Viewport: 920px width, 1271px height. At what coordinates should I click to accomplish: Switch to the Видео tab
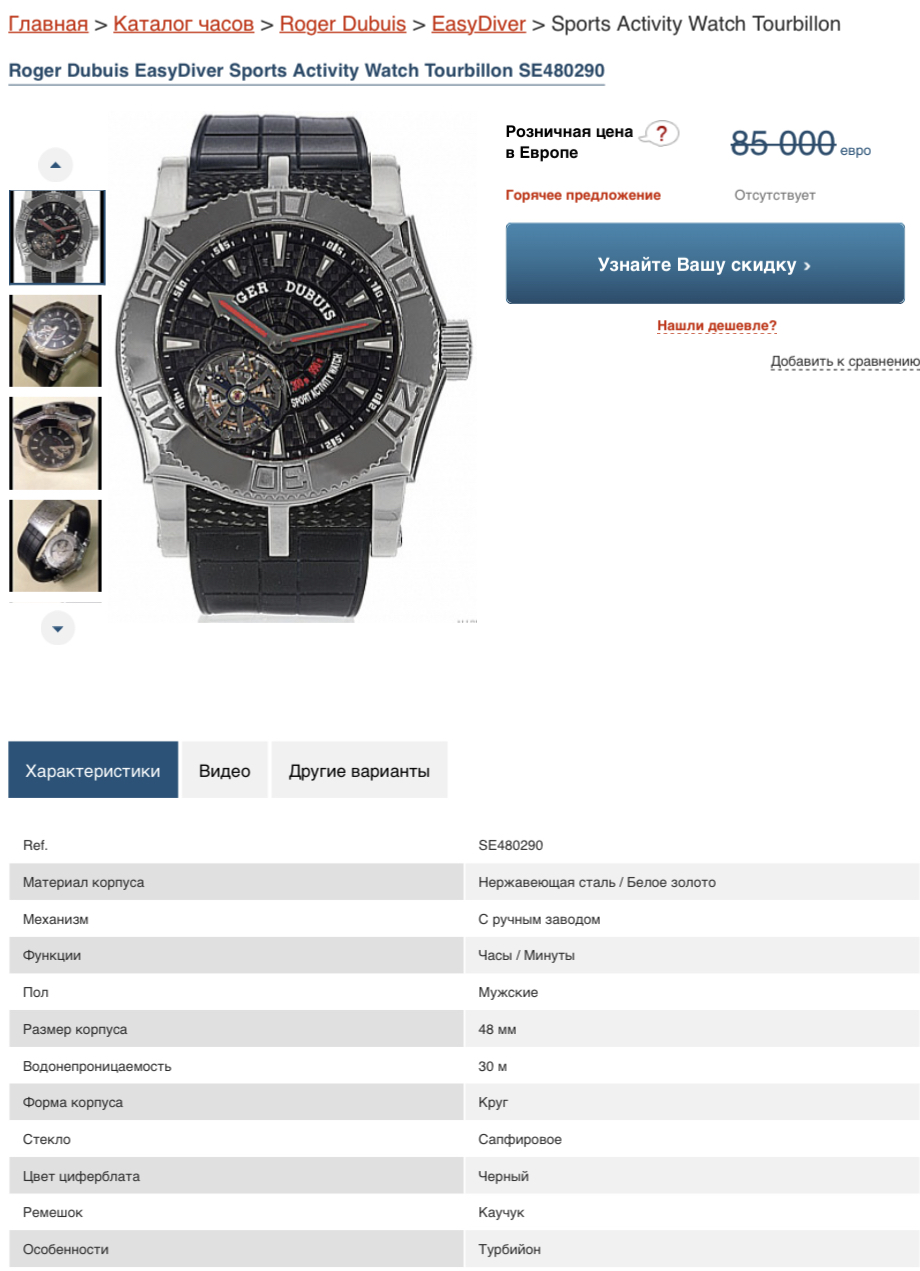click(225, 770)
